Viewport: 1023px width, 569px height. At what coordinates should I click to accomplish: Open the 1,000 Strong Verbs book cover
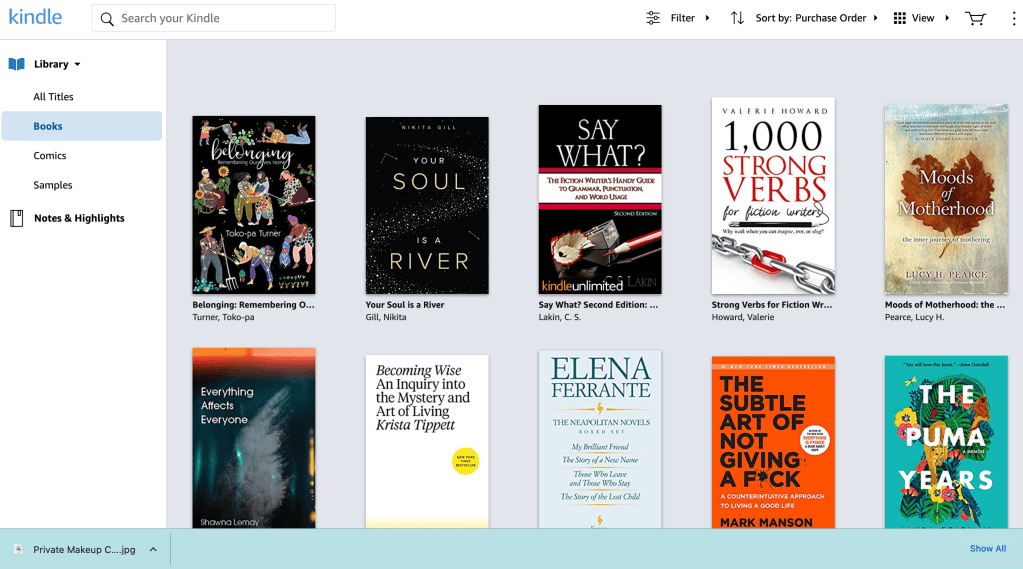click(x=773, y=196)
